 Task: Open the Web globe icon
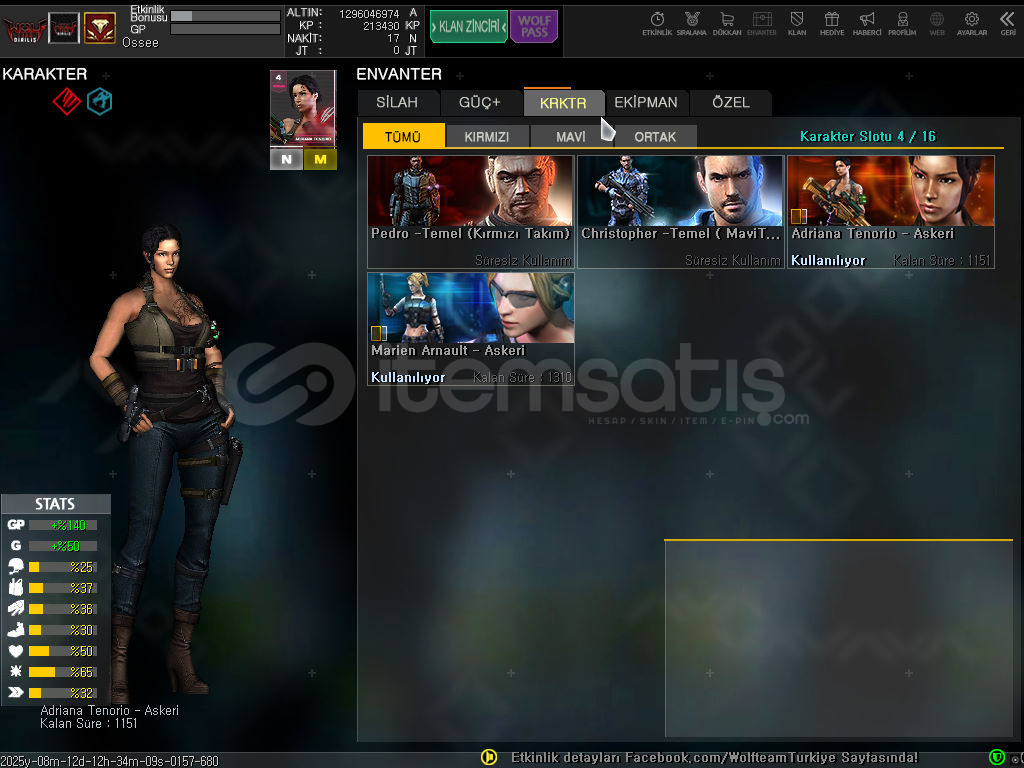click(x=937, y=24)
